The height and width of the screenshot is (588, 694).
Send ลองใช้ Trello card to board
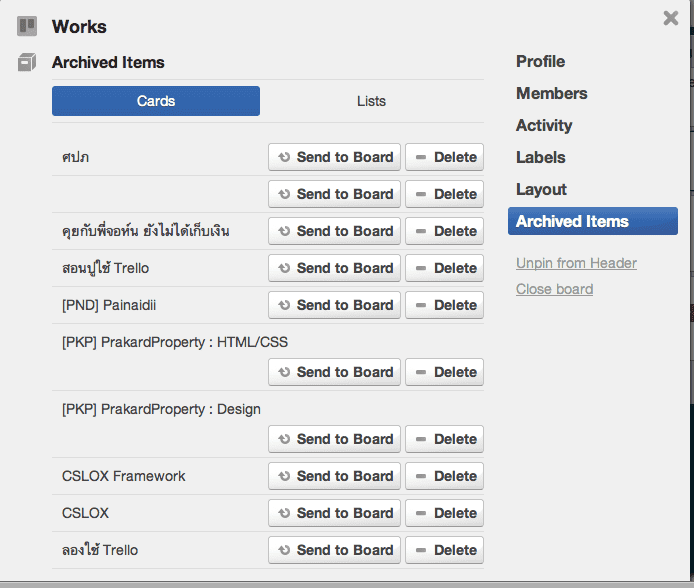[x=334, y=550]
